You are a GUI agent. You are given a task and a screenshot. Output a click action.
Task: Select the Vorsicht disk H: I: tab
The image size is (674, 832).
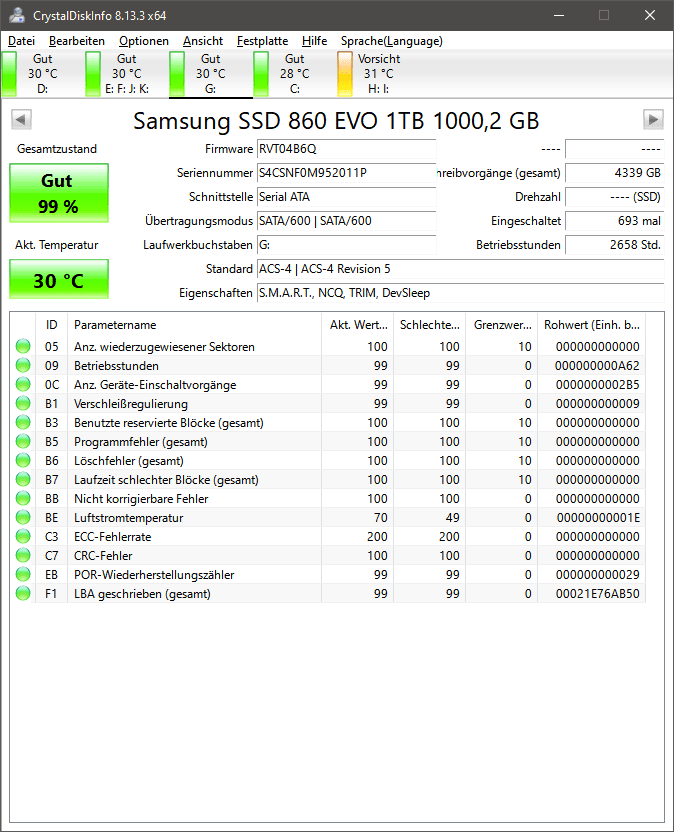[378, 74]
